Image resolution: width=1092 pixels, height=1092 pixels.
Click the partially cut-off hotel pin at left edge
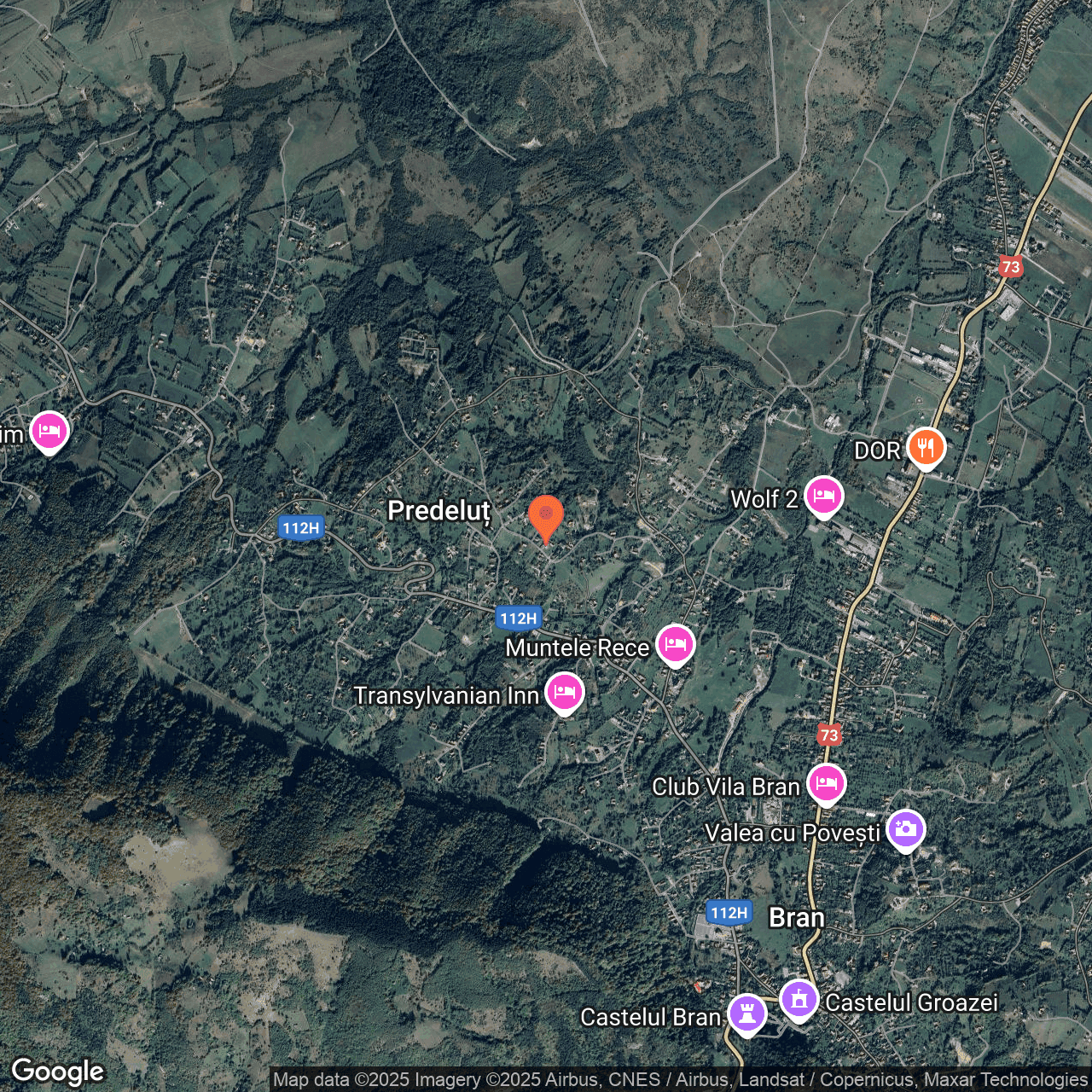(49, 432)
